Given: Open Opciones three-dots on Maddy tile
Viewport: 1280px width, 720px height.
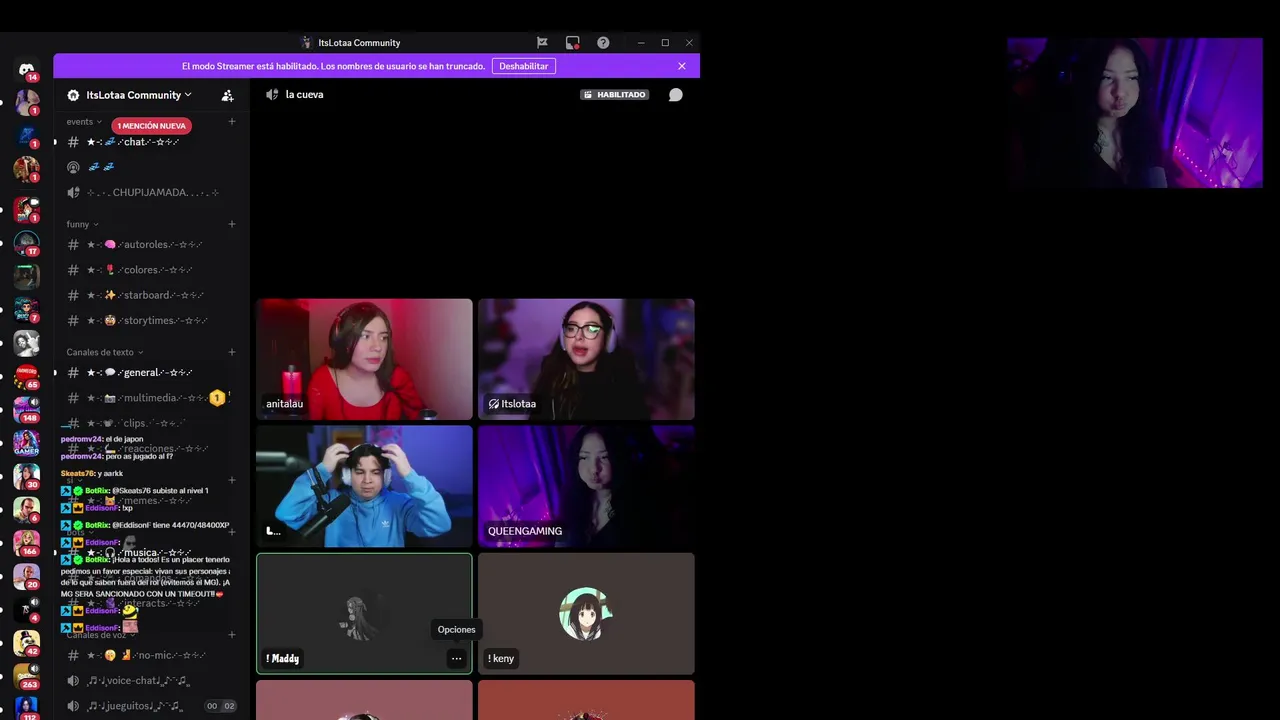Looking at the screenshot, I should click(x=456, y=658).
